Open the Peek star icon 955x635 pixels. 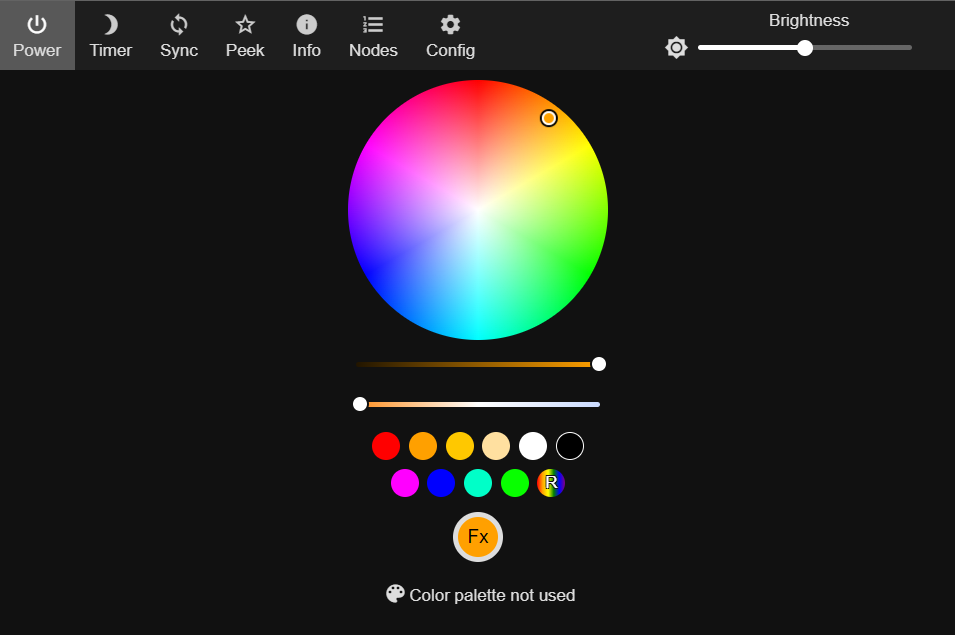[x=245, y=25]
